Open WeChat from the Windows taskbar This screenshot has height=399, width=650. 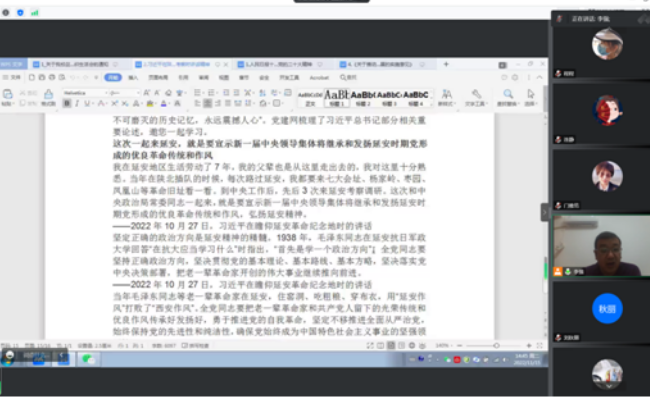tap(87, 359)
